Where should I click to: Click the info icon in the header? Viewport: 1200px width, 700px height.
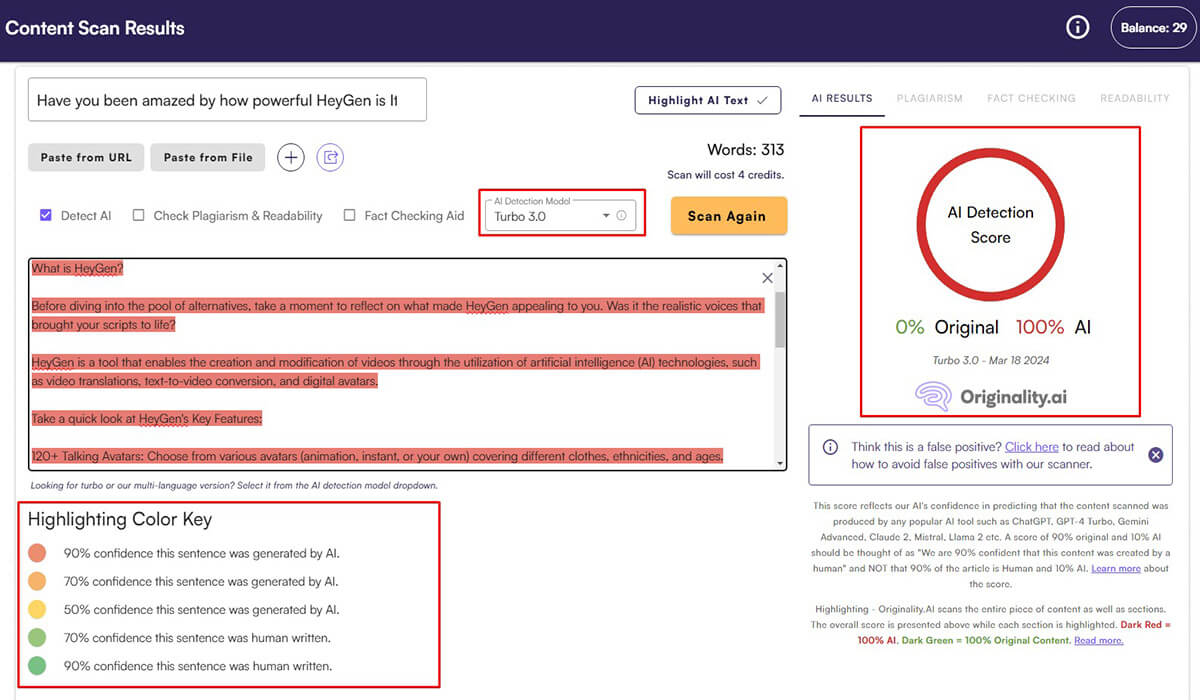pyautogui.click(x=1077, y=28)
